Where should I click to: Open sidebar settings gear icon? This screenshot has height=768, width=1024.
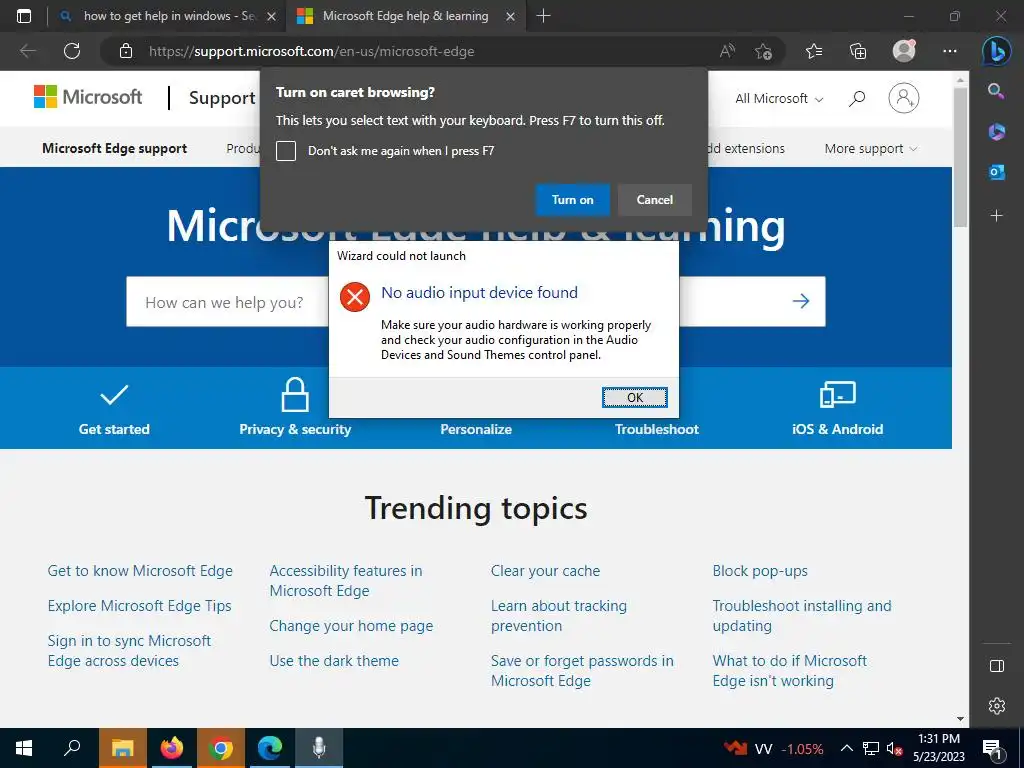pos(997,706)
